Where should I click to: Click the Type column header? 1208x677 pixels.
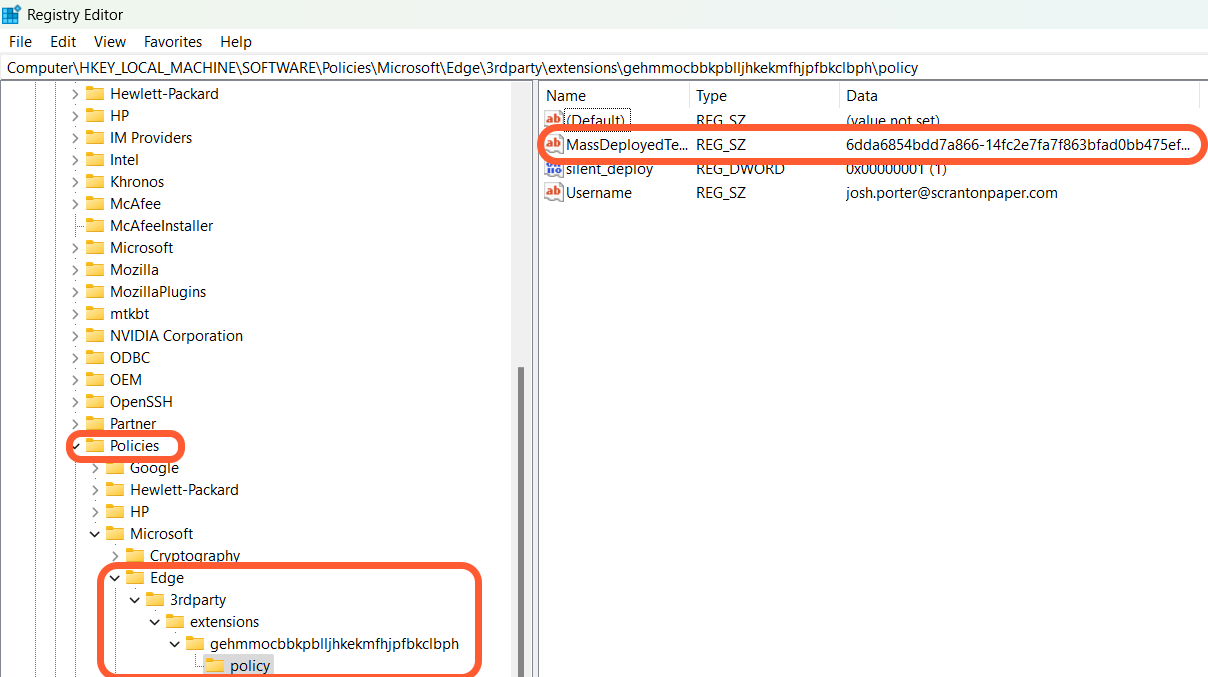(711, 96)
